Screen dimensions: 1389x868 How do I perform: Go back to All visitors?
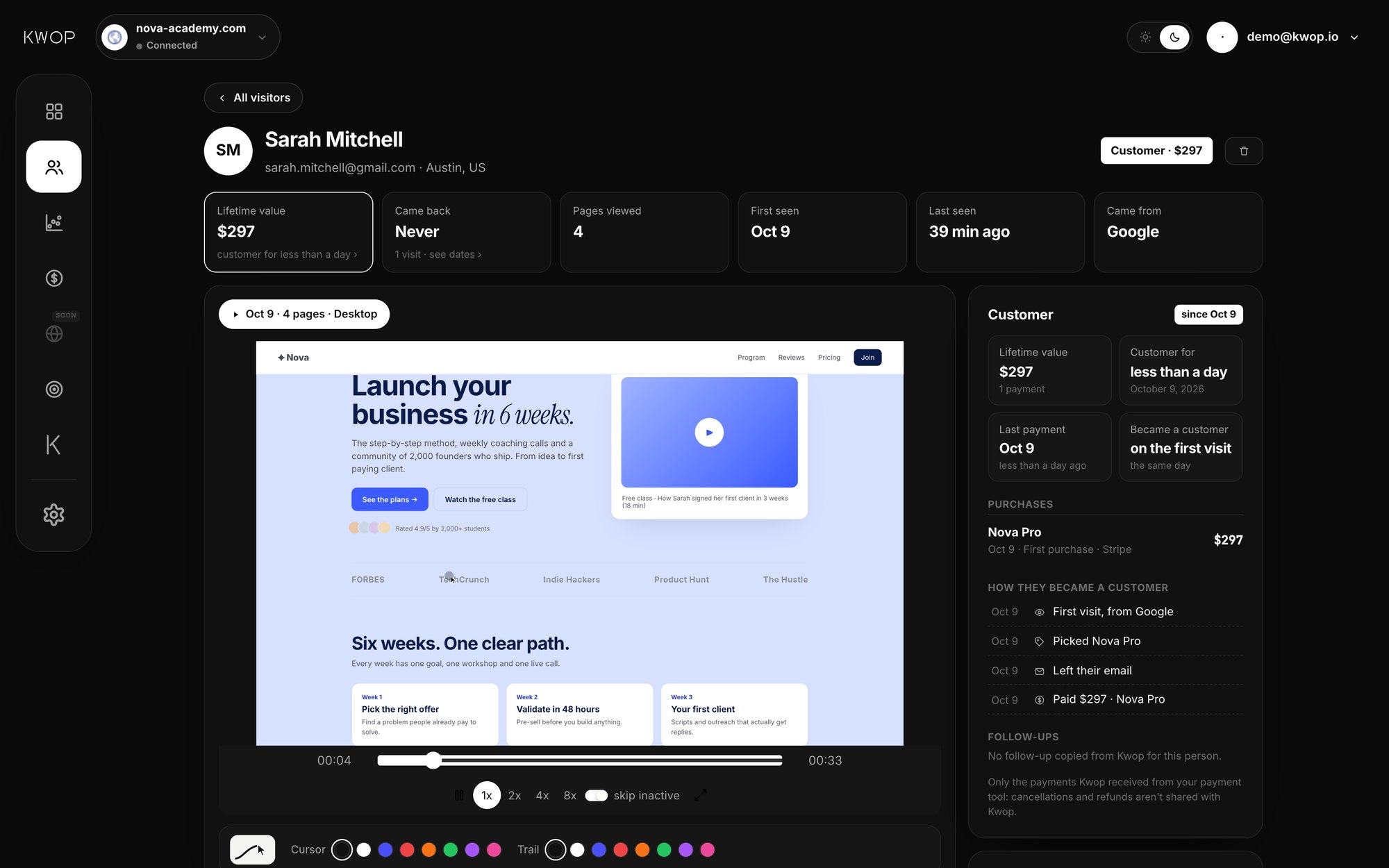(253, 98)
